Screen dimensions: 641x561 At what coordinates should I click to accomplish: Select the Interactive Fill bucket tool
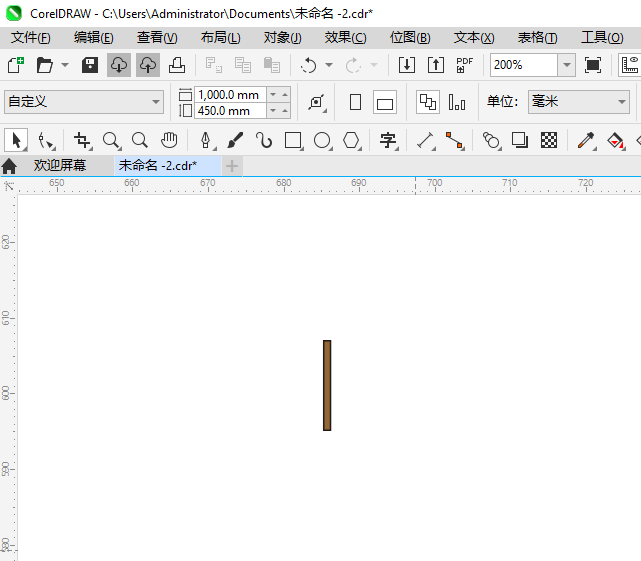615,141
